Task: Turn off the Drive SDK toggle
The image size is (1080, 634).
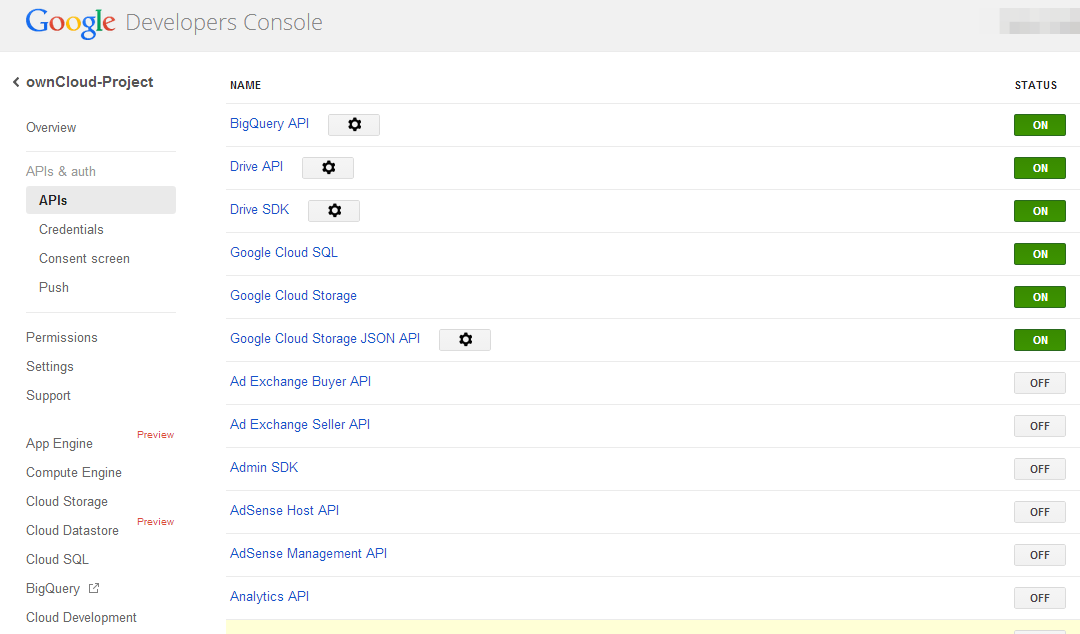Action: point(1039,211)
